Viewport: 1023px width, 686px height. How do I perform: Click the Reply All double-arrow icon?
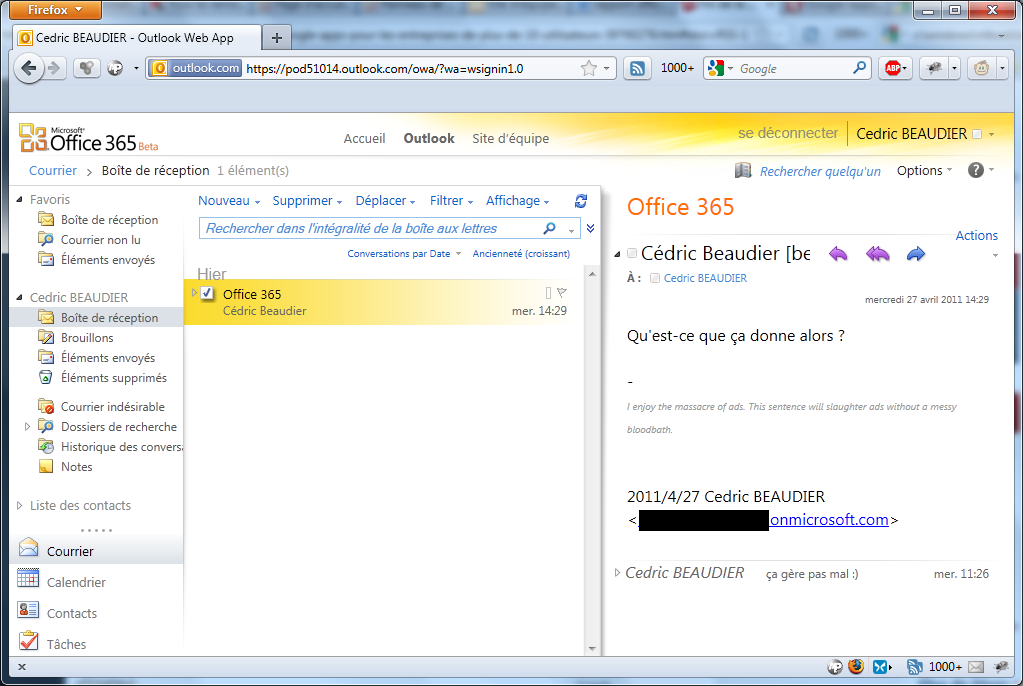coord(878,254)
